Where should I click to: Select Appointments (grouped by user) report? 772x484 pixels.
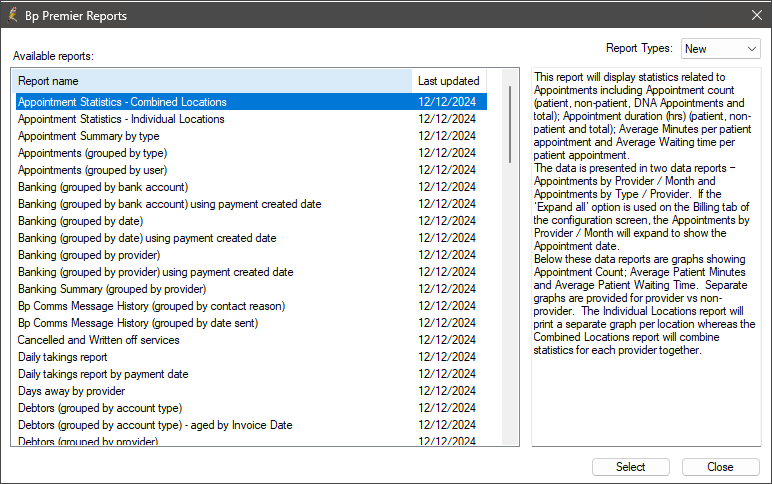point(251,170)
